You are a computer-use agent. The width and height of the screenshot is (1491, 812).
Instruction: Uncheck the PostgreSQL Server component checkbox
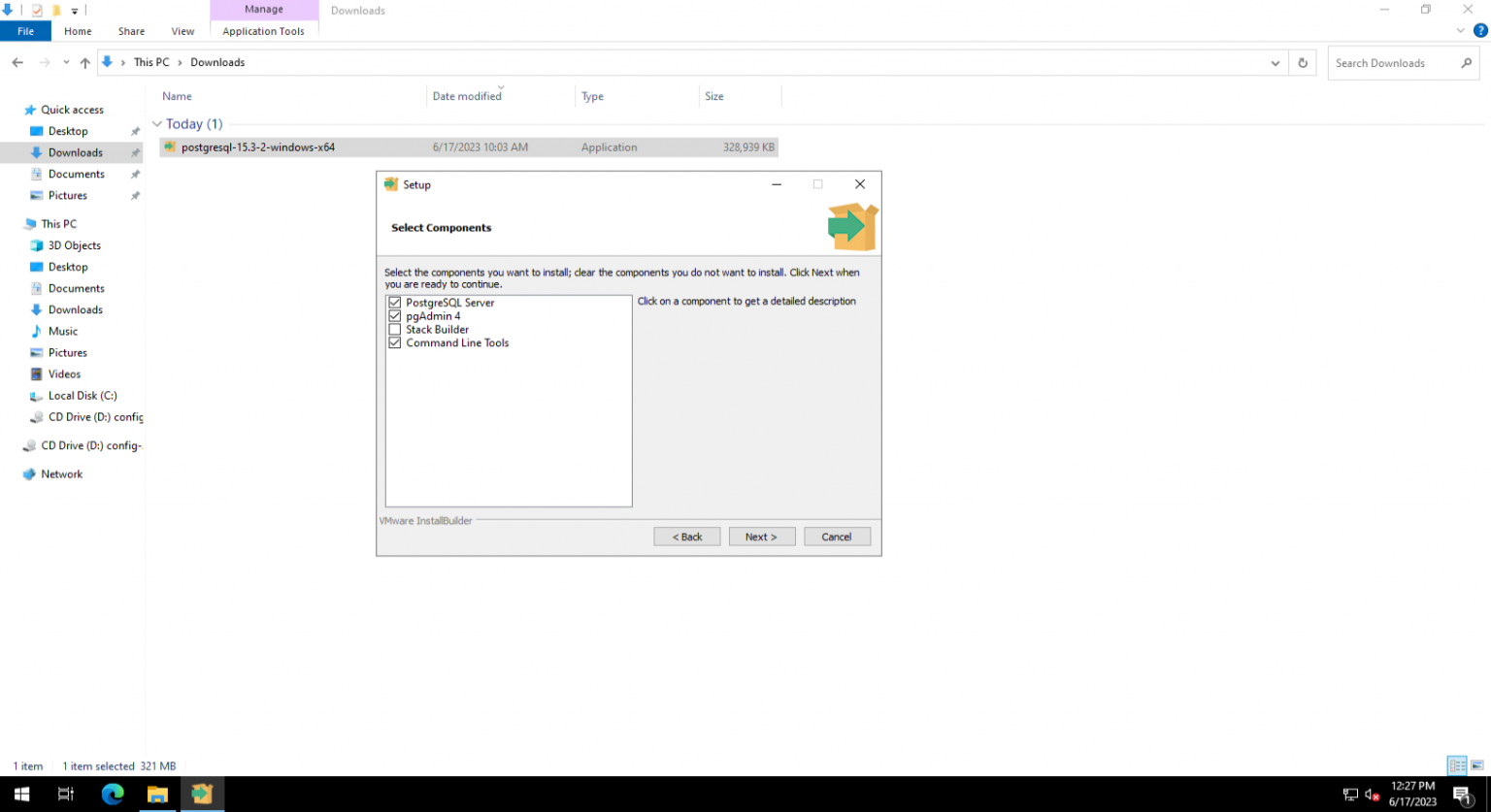[x=395, y=303]
